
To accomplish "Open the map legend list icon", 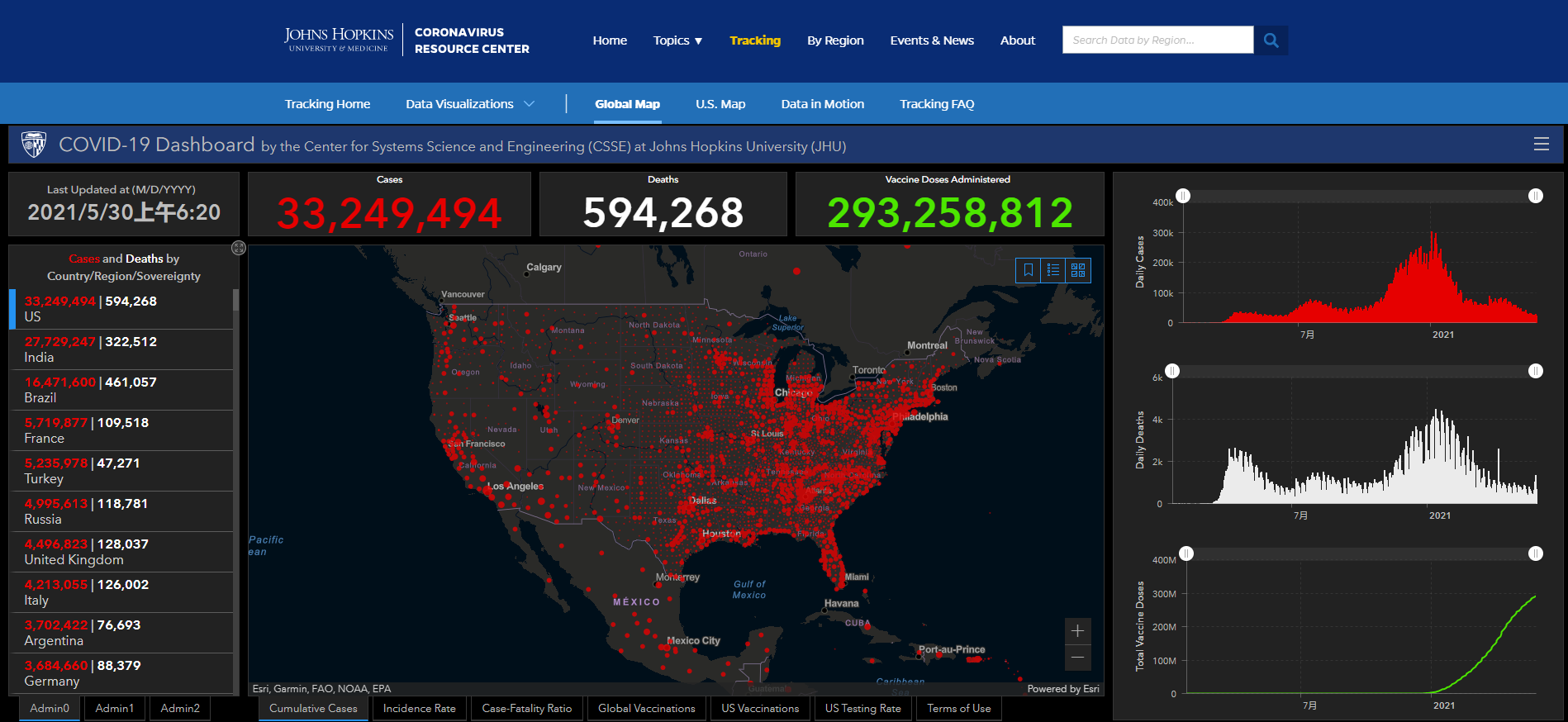I will [x=1053, y=270].
